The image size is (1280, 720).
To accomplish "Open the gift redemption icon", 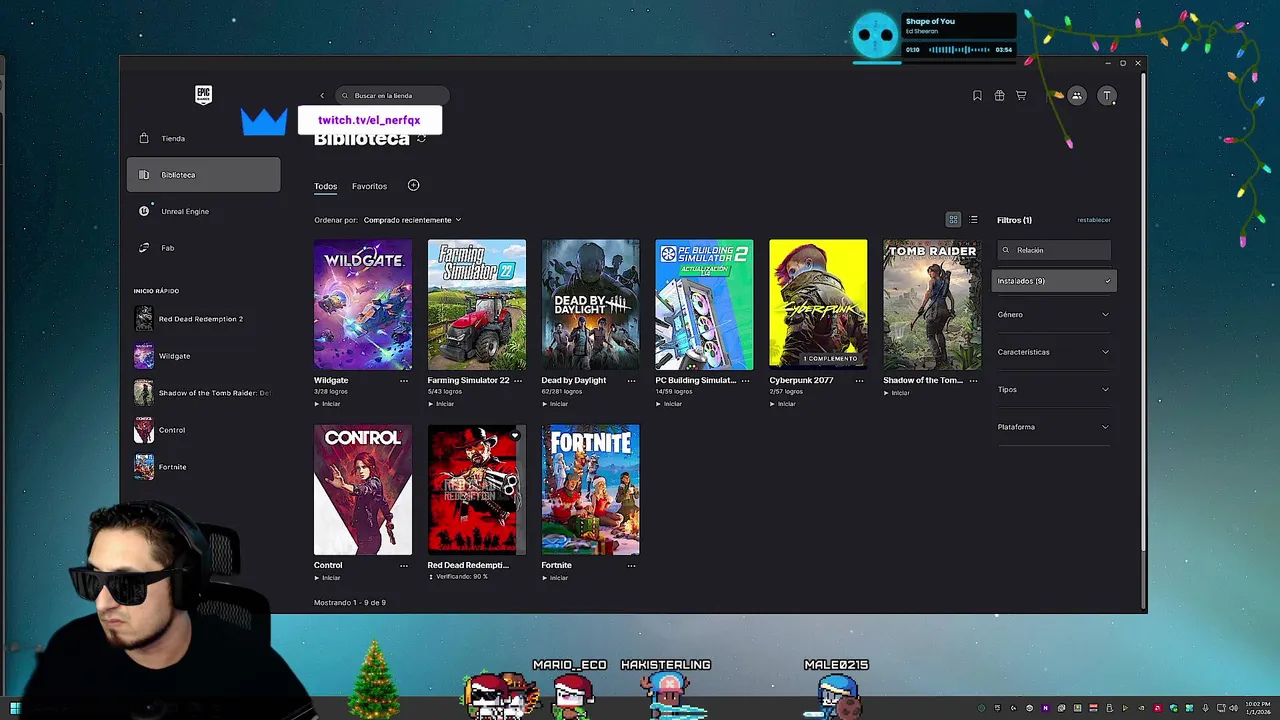I will point(999,96).
